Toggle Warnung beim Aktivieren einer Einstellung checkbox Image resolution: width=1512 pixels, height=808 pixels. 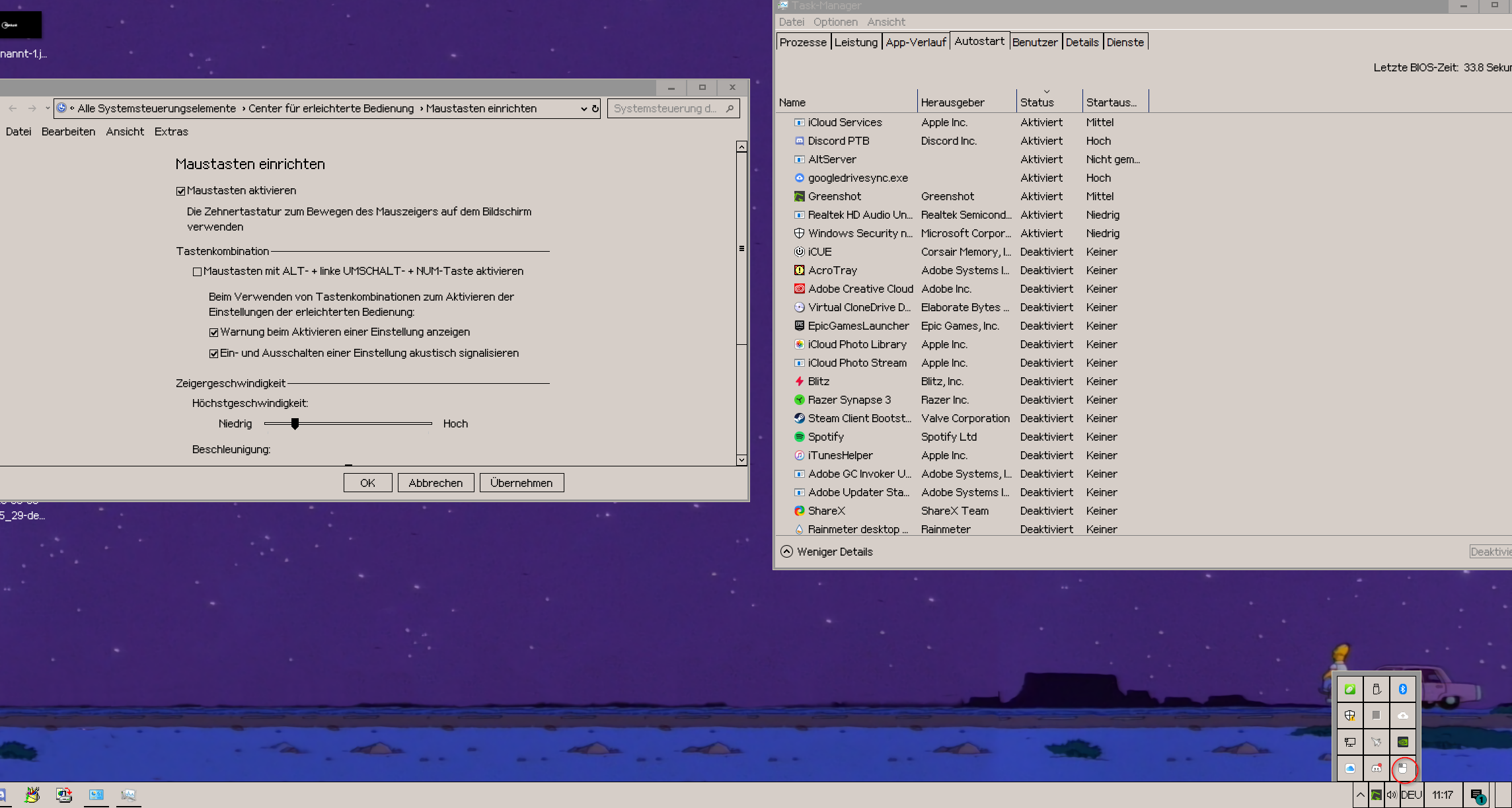(213, 332)
